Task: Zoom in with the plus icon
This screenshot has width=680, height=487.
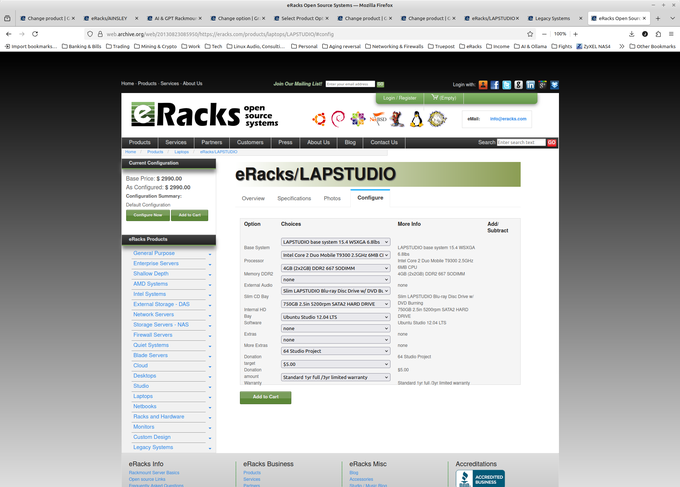Action: click(x=575, y=34)
